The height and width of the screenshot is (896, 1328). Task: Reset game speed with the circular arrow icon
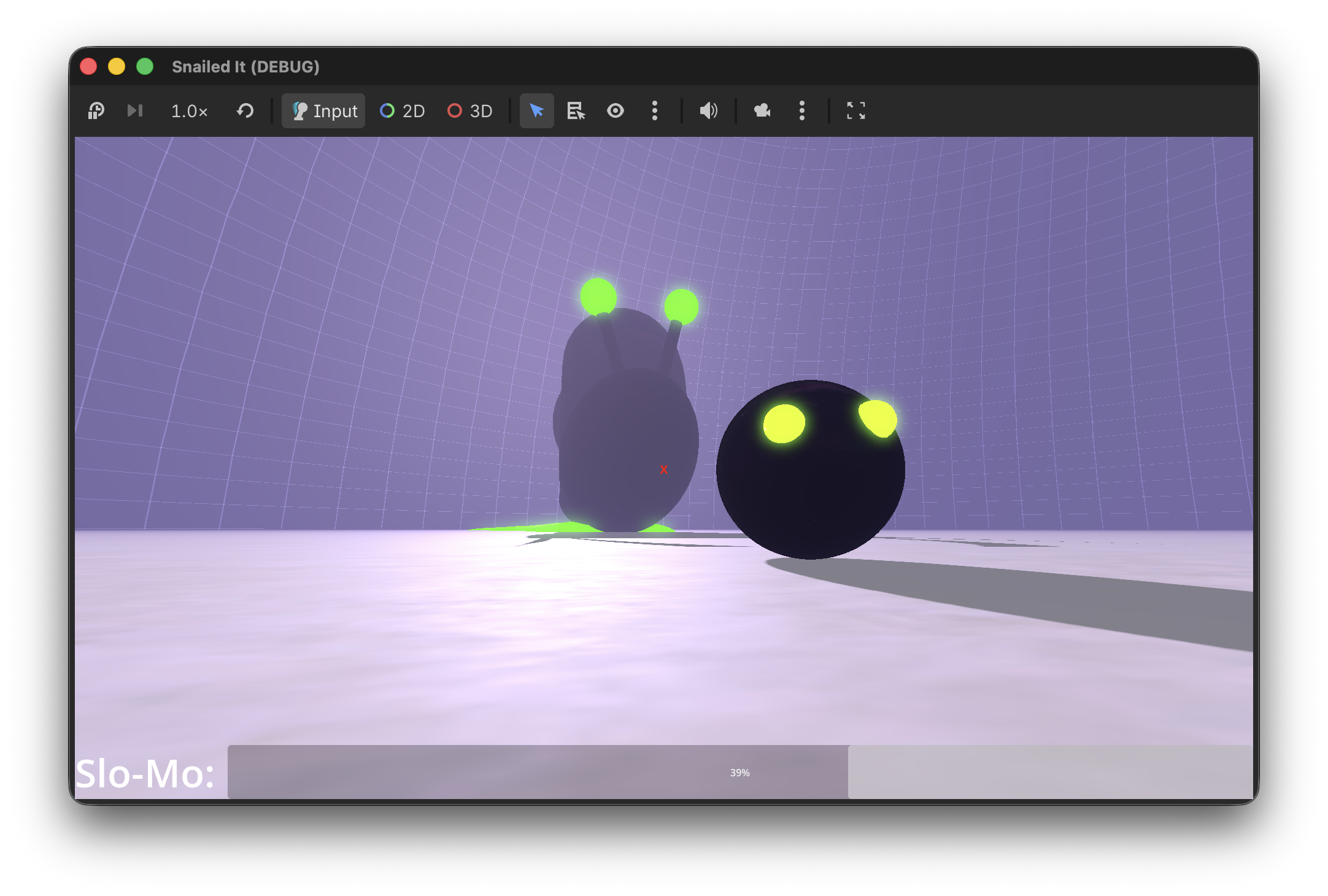(x=245, y=111)
